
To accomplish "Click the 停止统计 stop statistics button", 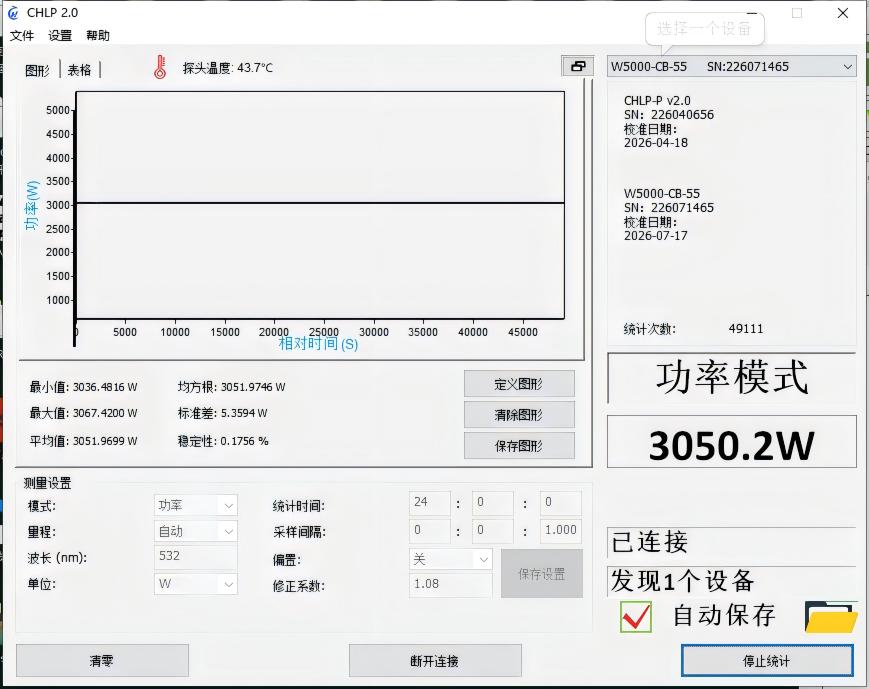I will (767, 661).
